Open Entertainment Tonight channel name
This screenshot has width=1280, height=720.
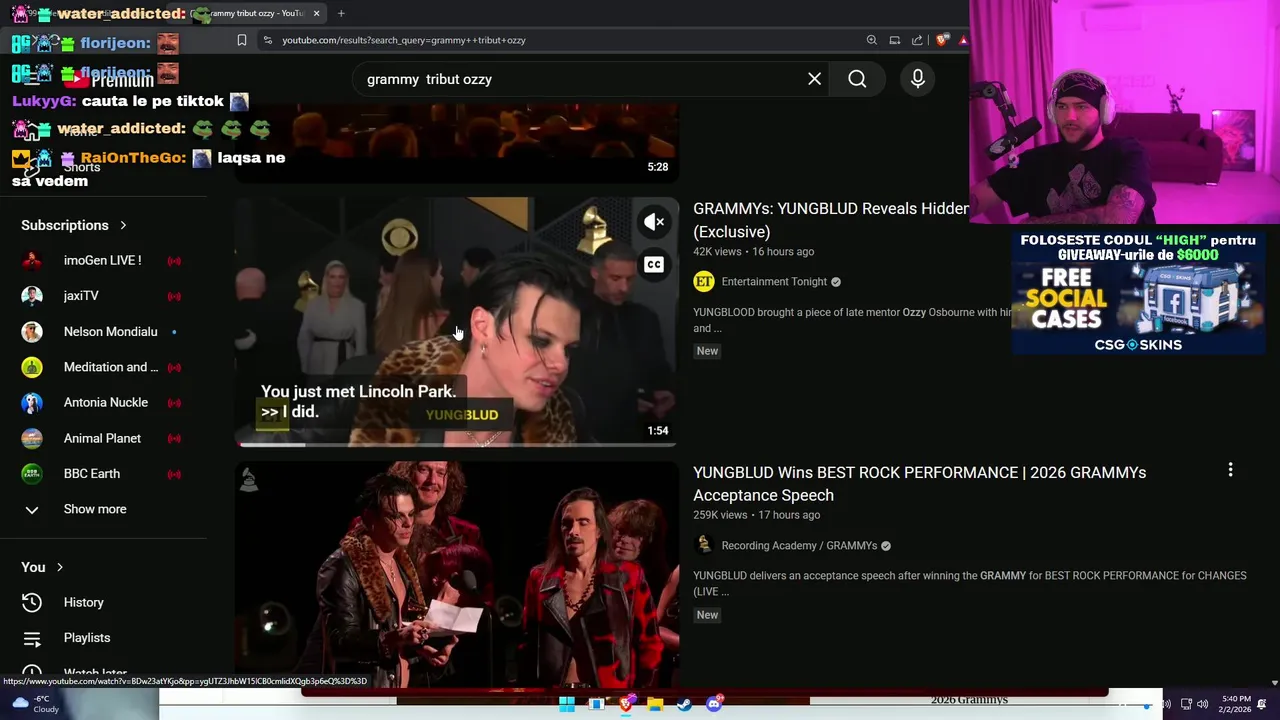774,282
